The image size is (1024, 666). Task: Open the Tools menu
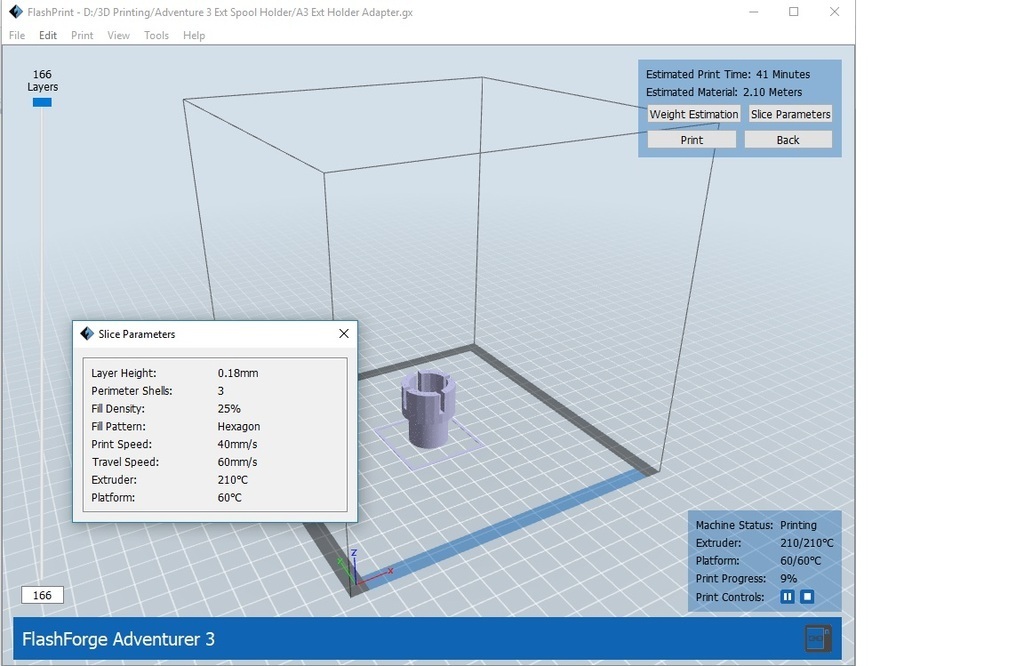156,35
